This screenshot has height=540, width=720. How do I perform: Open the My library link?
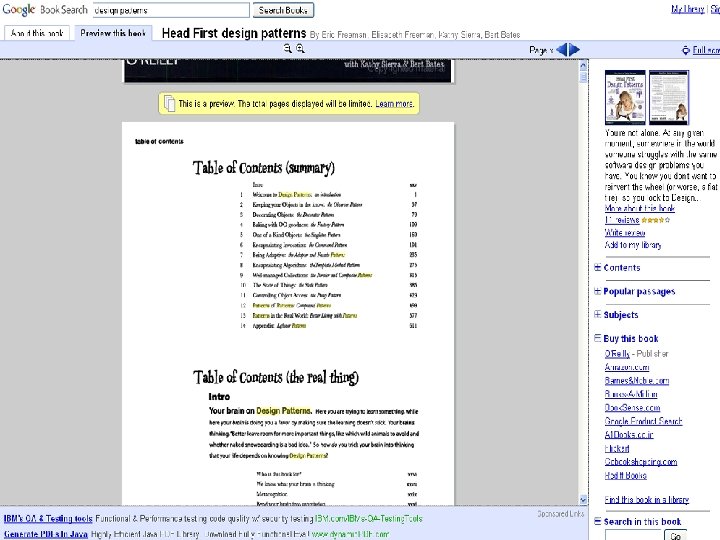687,9
